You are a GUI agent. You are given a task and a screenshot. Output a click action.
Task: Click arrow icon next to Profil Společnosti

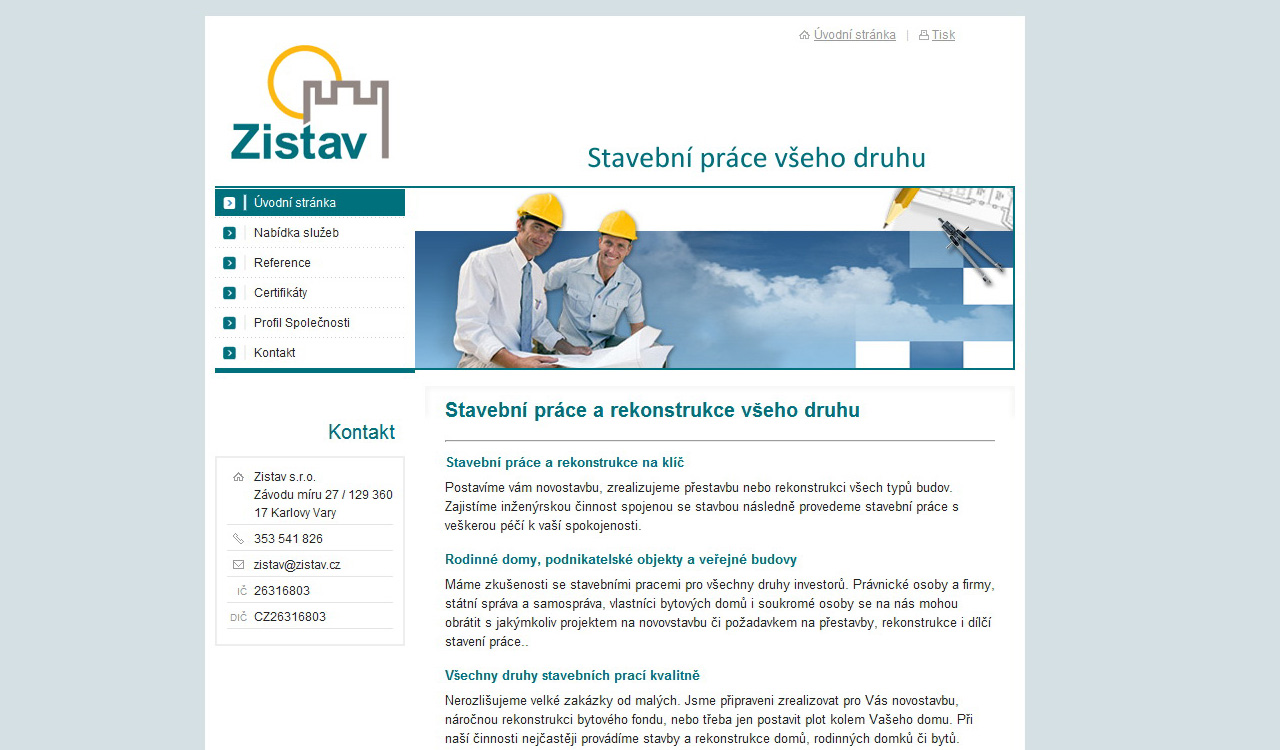[229, 323]
